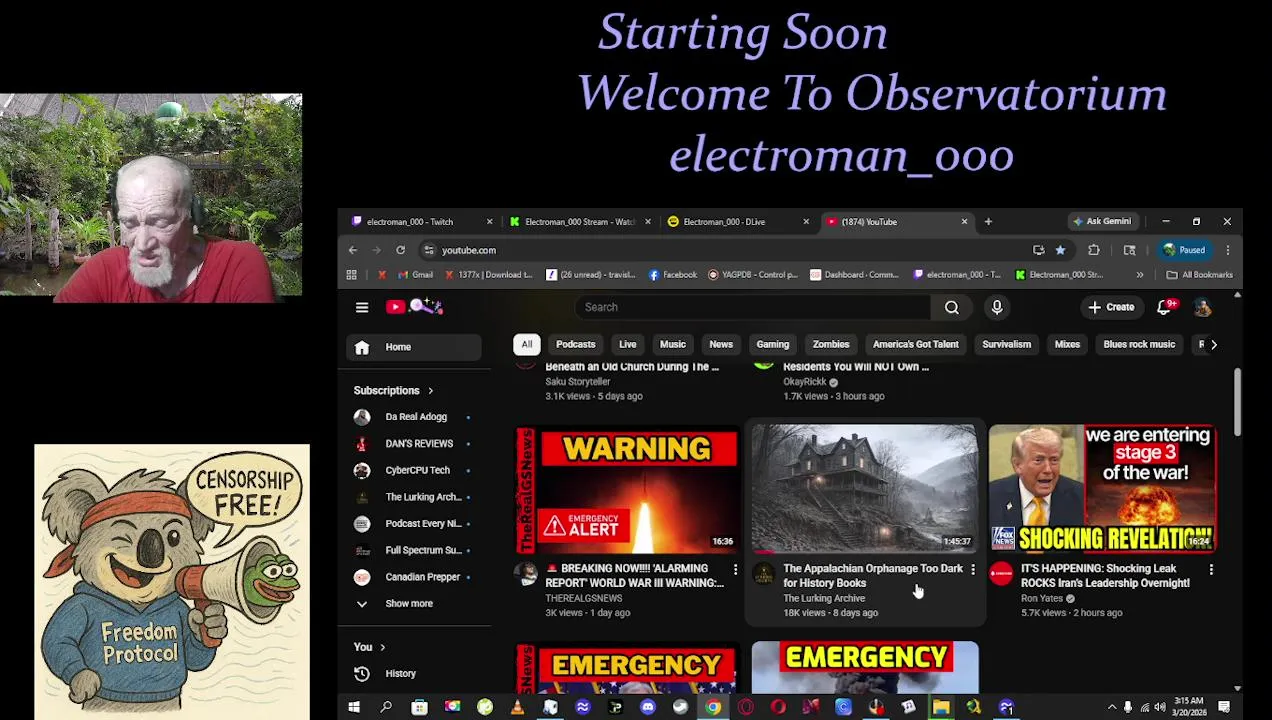Click the YouTube logo
This screenshot has height=720, width=1272.
[414, 307]
